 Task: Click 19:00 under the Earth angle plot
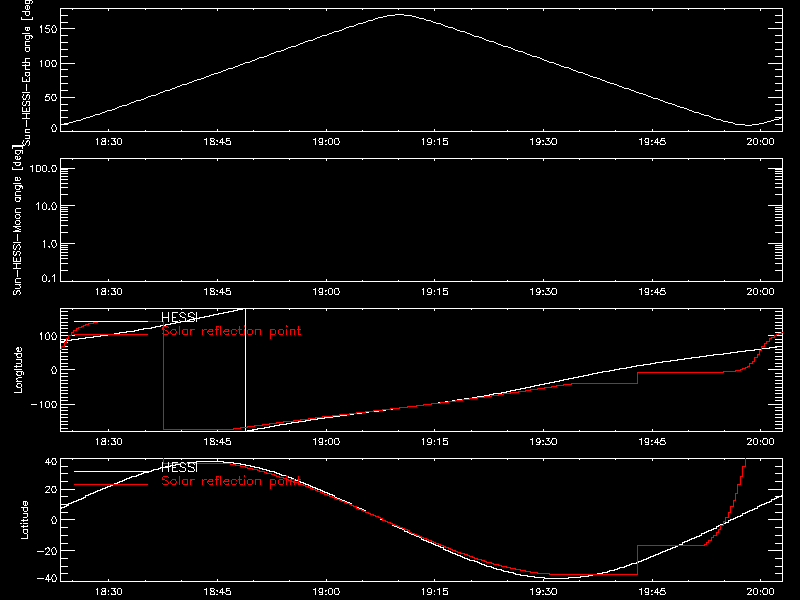(x=326, y=142)
